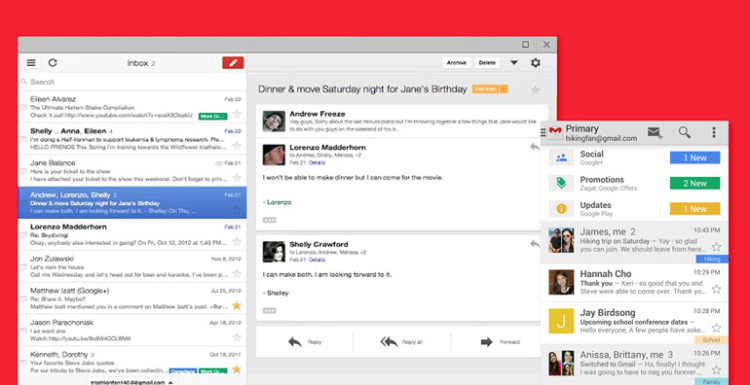Select the Shelly, Anna, Eileen email checkbox
This screenshot has width=750, height=385.
tap(23, 139)
